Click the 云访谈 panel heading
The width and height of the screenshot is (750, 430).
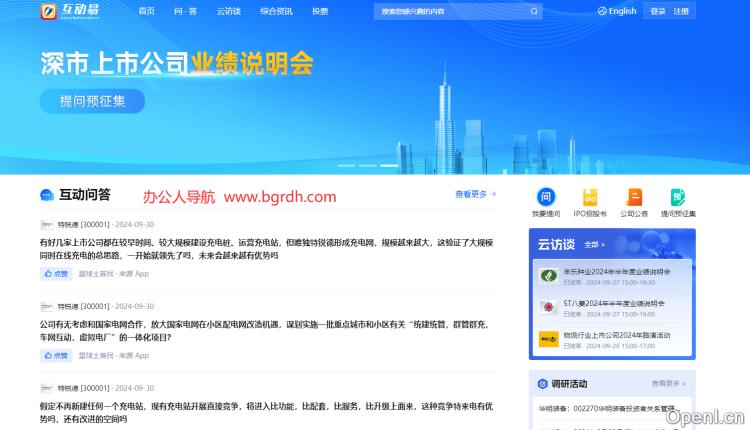(x=556, y=244)
